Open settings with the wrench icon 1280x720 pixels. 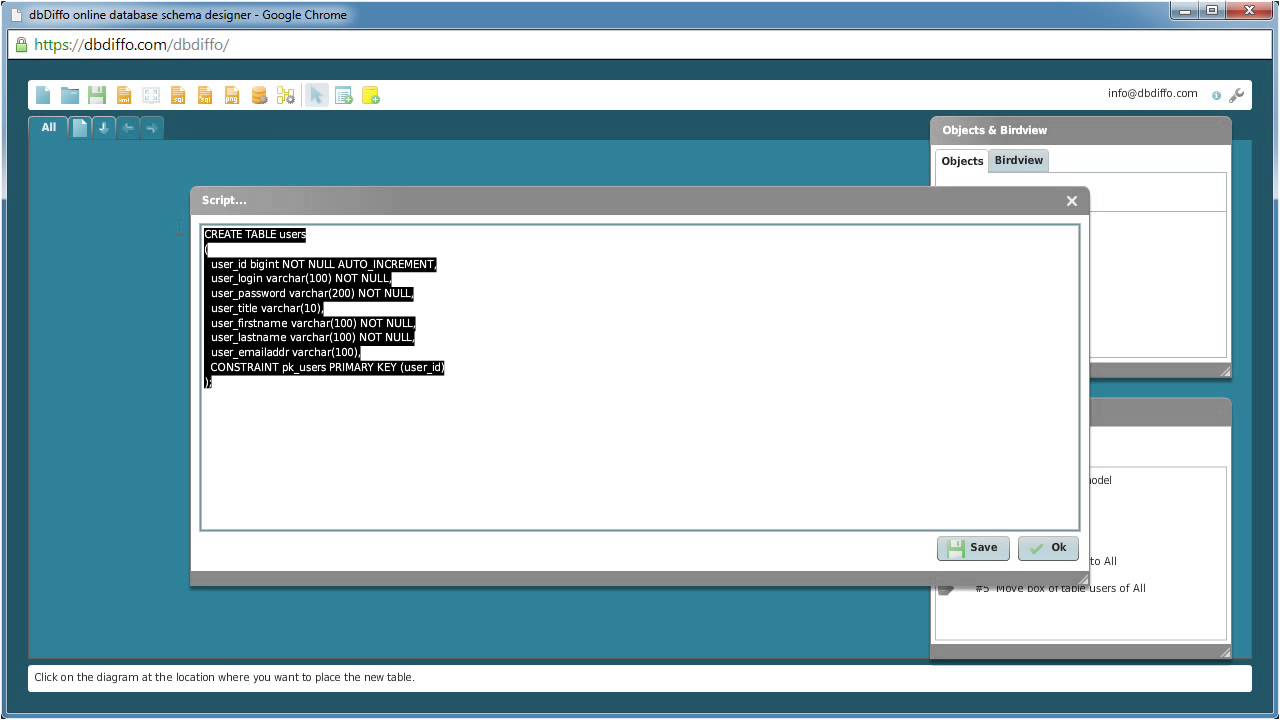(1237, 95)
